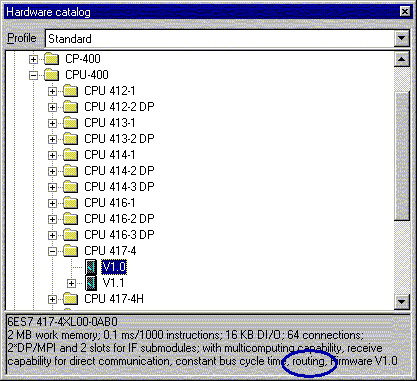Expand the CPU 412-1 node
417x381 pixels.
click(x=52, y=91)
